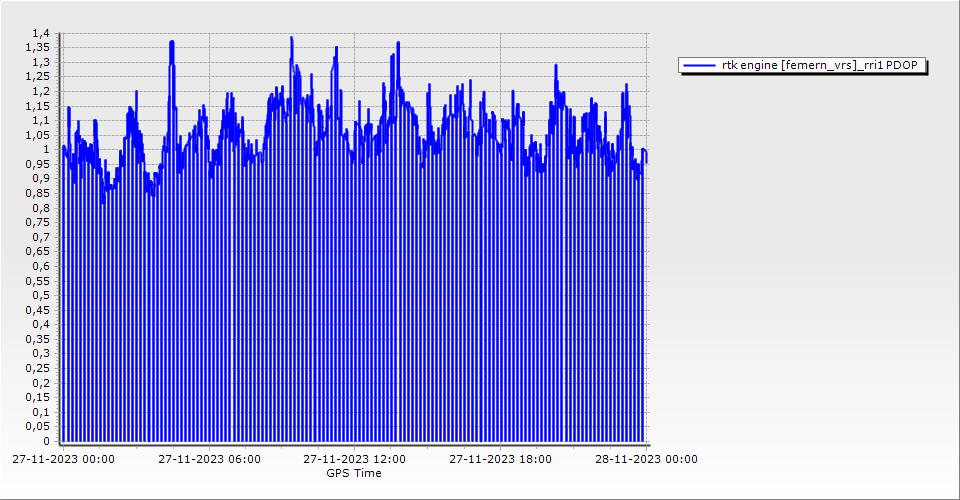The width and height of the screenshot is (960, 500).
Task: Click the PDOP spike just after 12:00
Action: pyautogui.click(x=398, y=43)
